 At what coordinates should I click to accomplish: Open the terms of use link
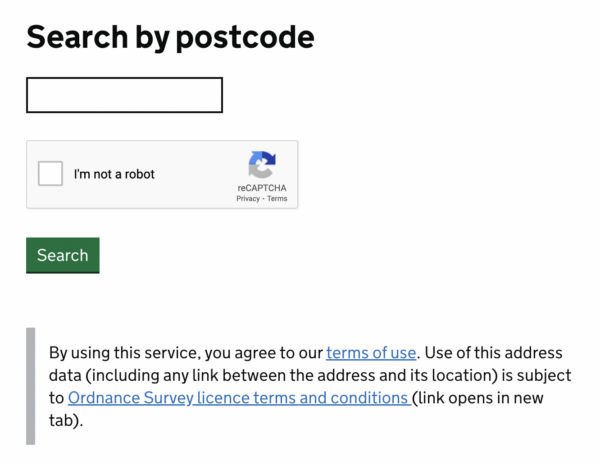pos(371,353)
